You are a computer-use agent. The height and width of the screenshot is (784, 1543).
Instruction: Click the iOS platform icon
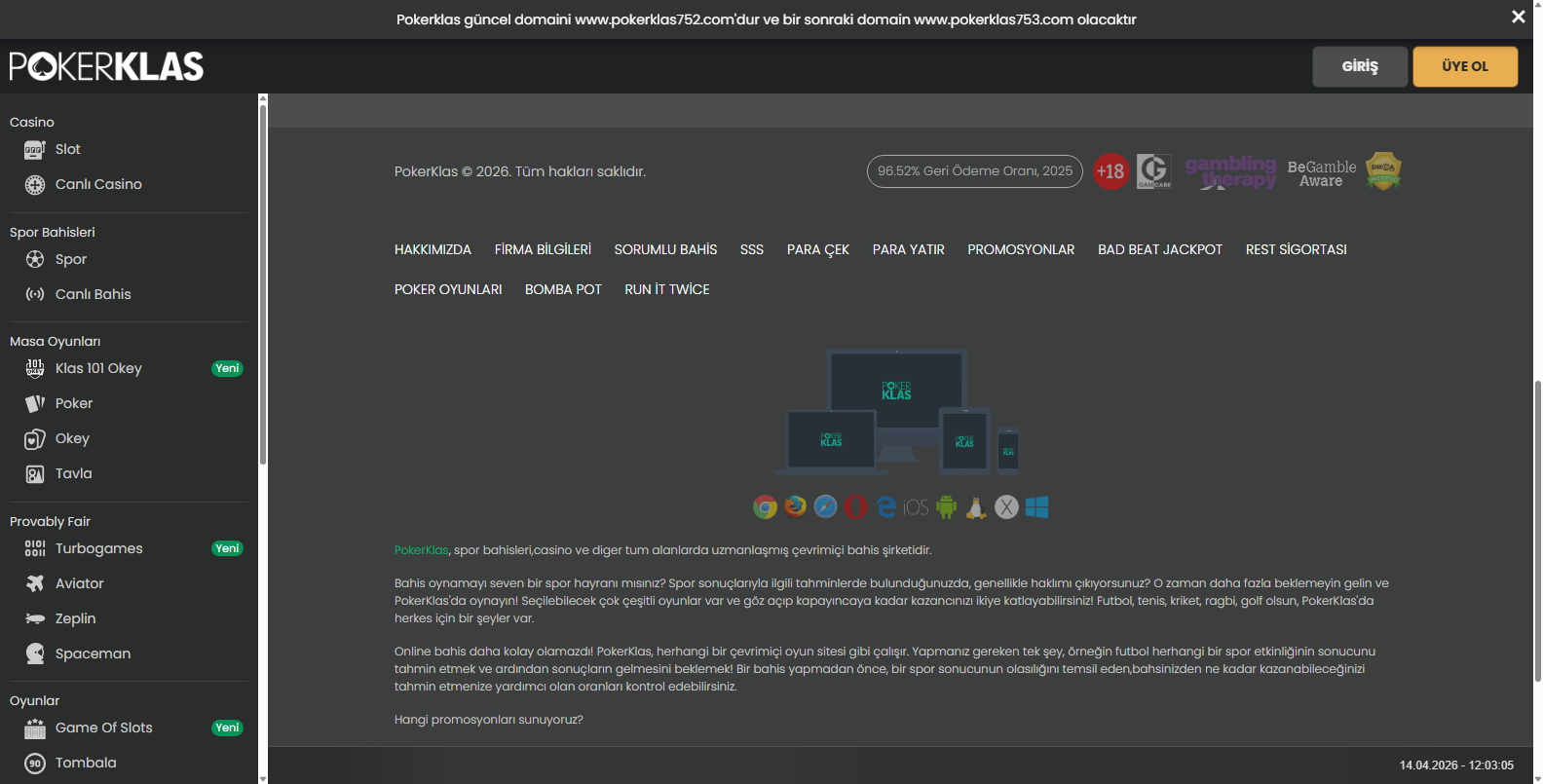[x=916, y=507]
